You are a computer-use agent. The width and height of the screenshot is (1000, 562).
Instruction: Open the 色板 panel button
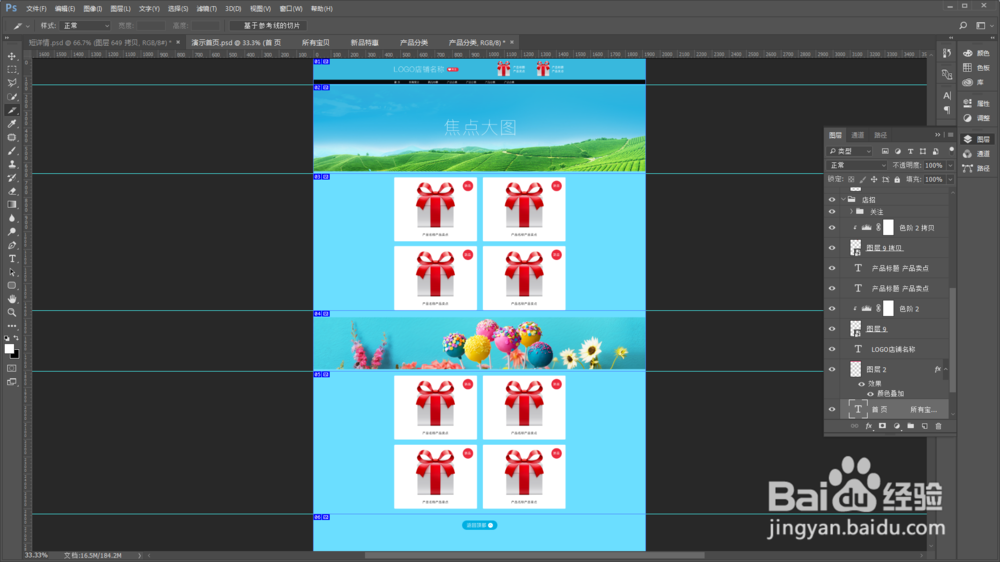click(976, 68)
